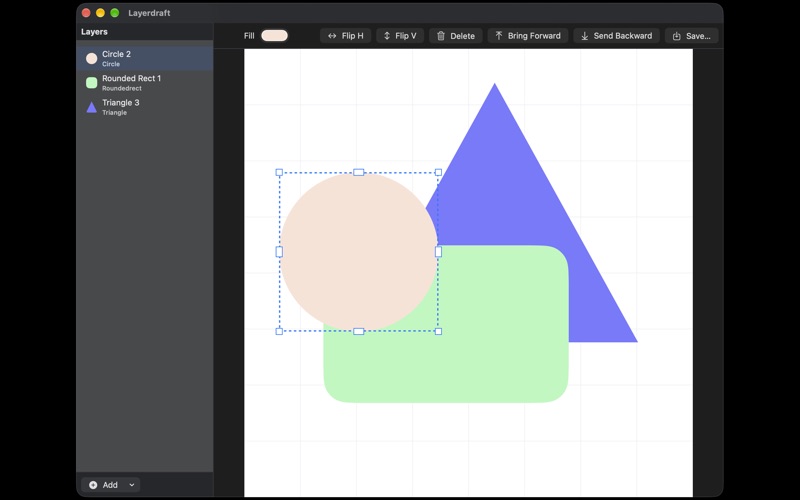Select the Circle 2 layer row
The width and height of the screenshot is (800, 500).
pyautogui.click(x=145, y=58)
